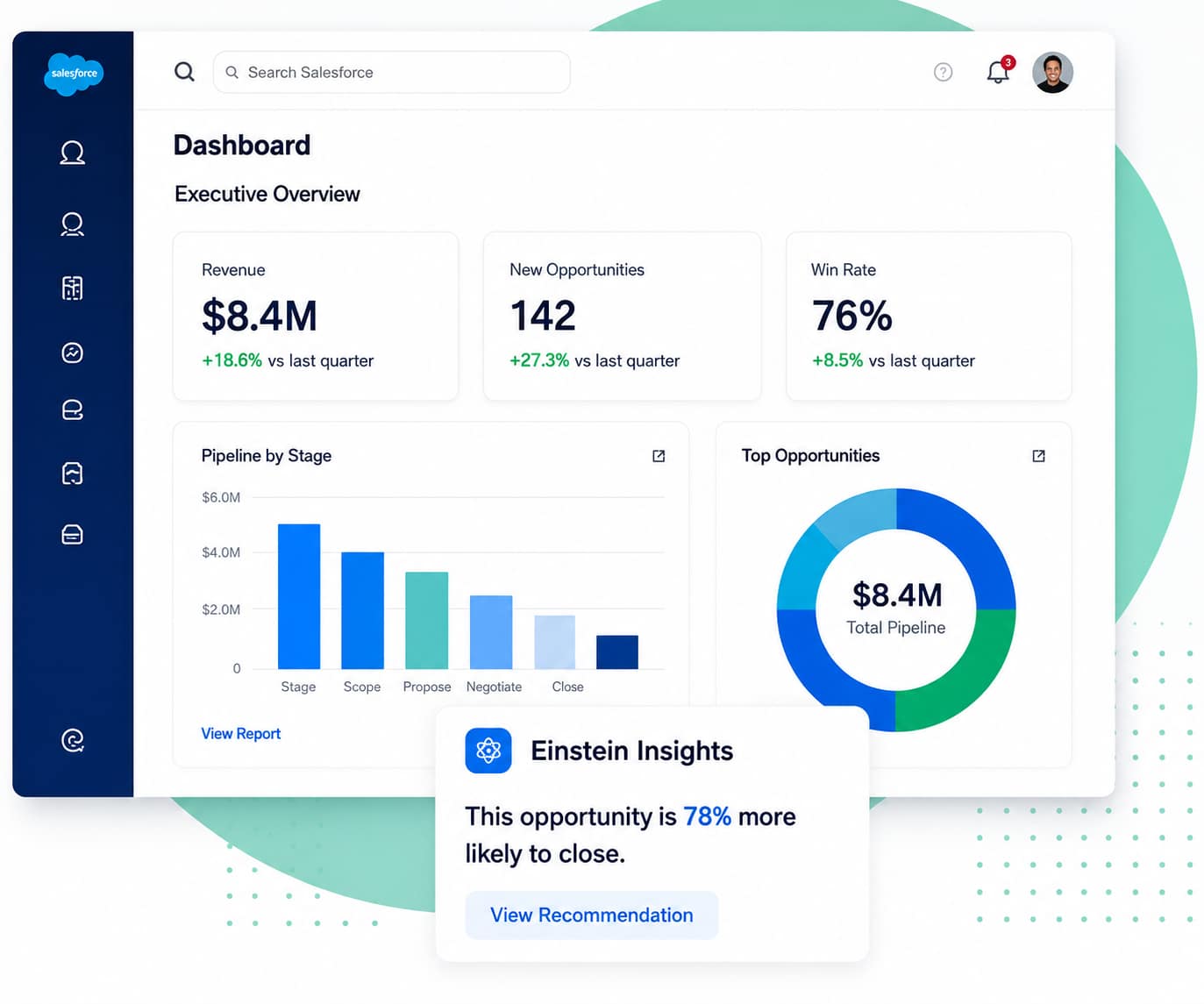The height and width of the screenshot is (1004, 1204).
Task: Click the 76% Win Rate value
Action: click(x=851, y=316)
